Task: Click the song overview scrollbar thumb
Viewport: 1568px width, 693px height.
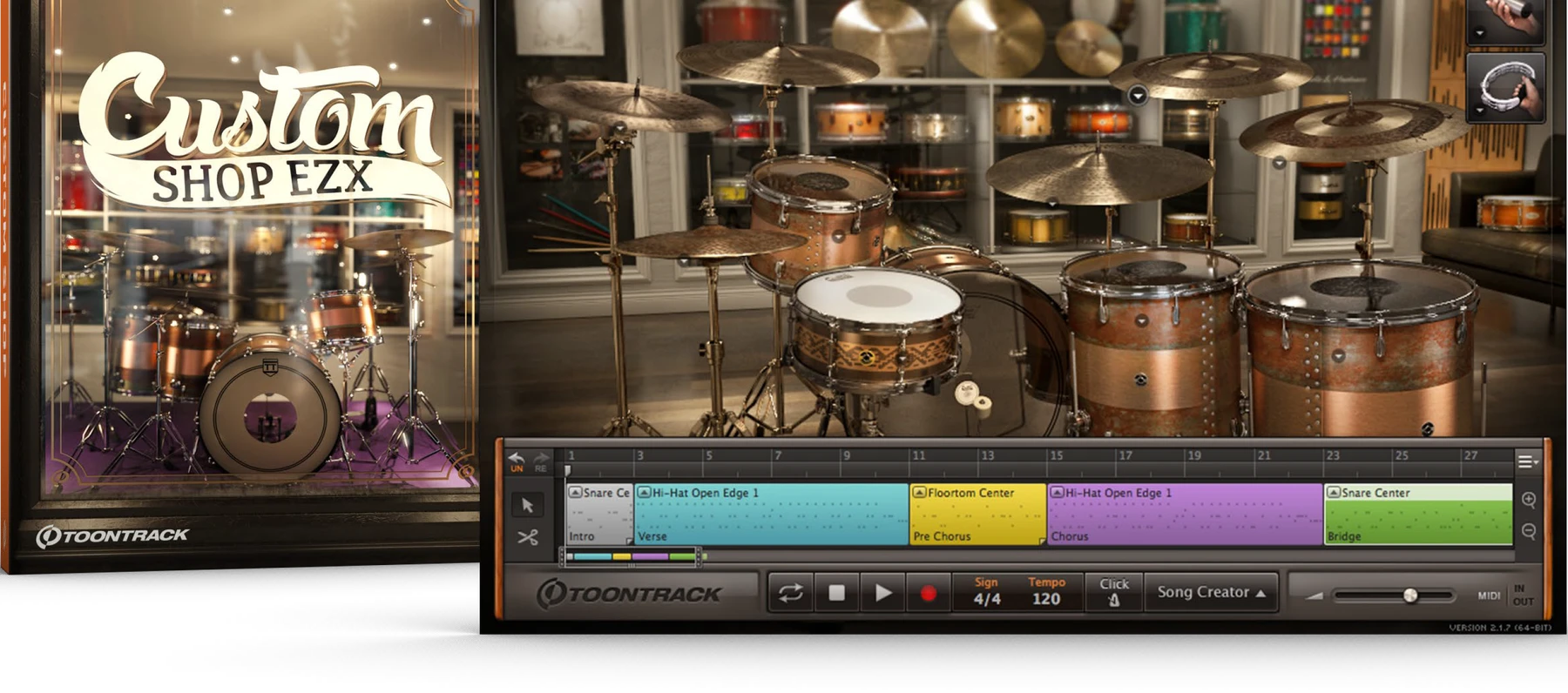Action: 632,556
